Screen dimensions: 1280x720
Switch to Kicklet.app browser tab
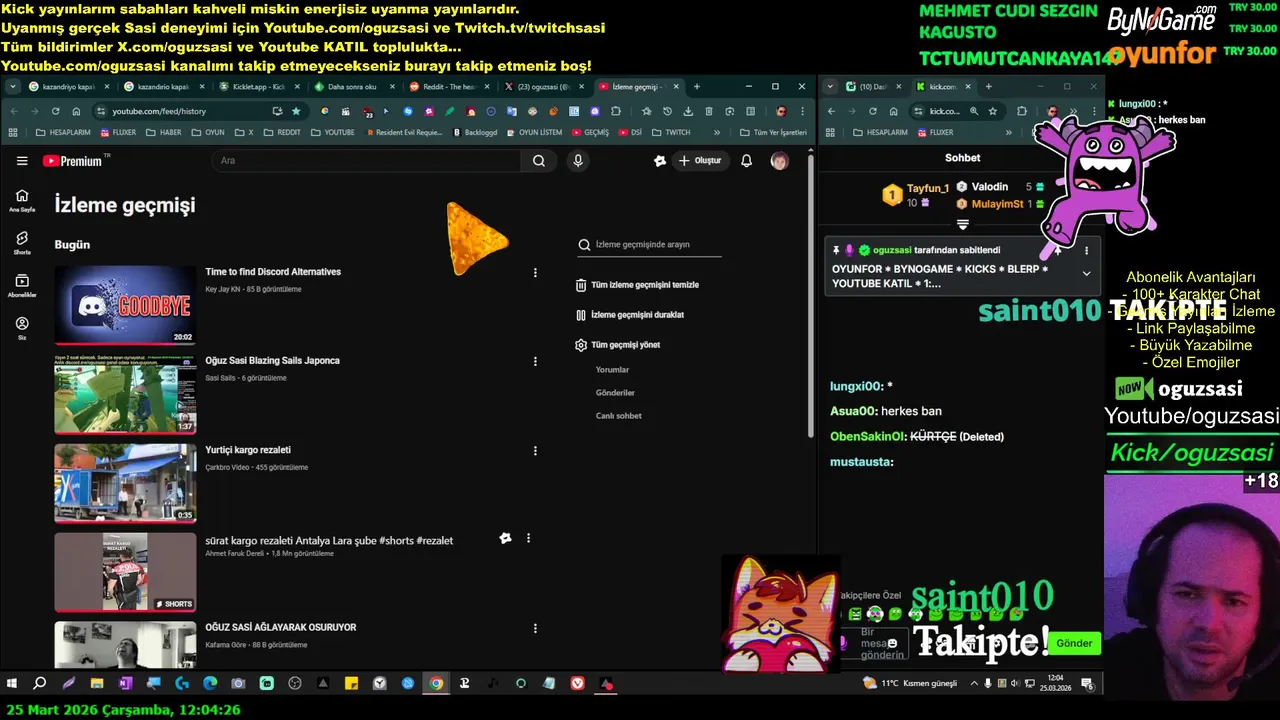point(258,87)
